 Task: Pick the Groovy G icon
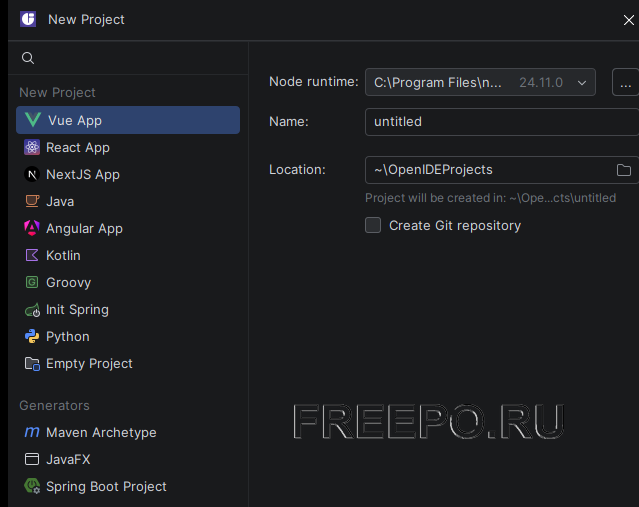[32, 282]
